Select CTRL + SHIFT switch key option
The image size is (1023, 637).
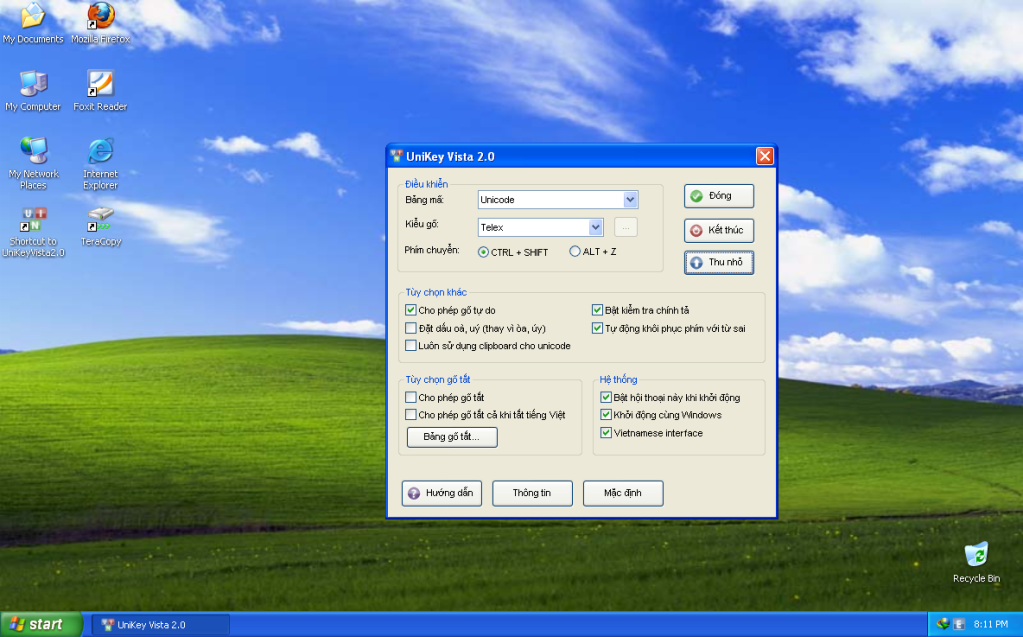[x=483, y=252]
